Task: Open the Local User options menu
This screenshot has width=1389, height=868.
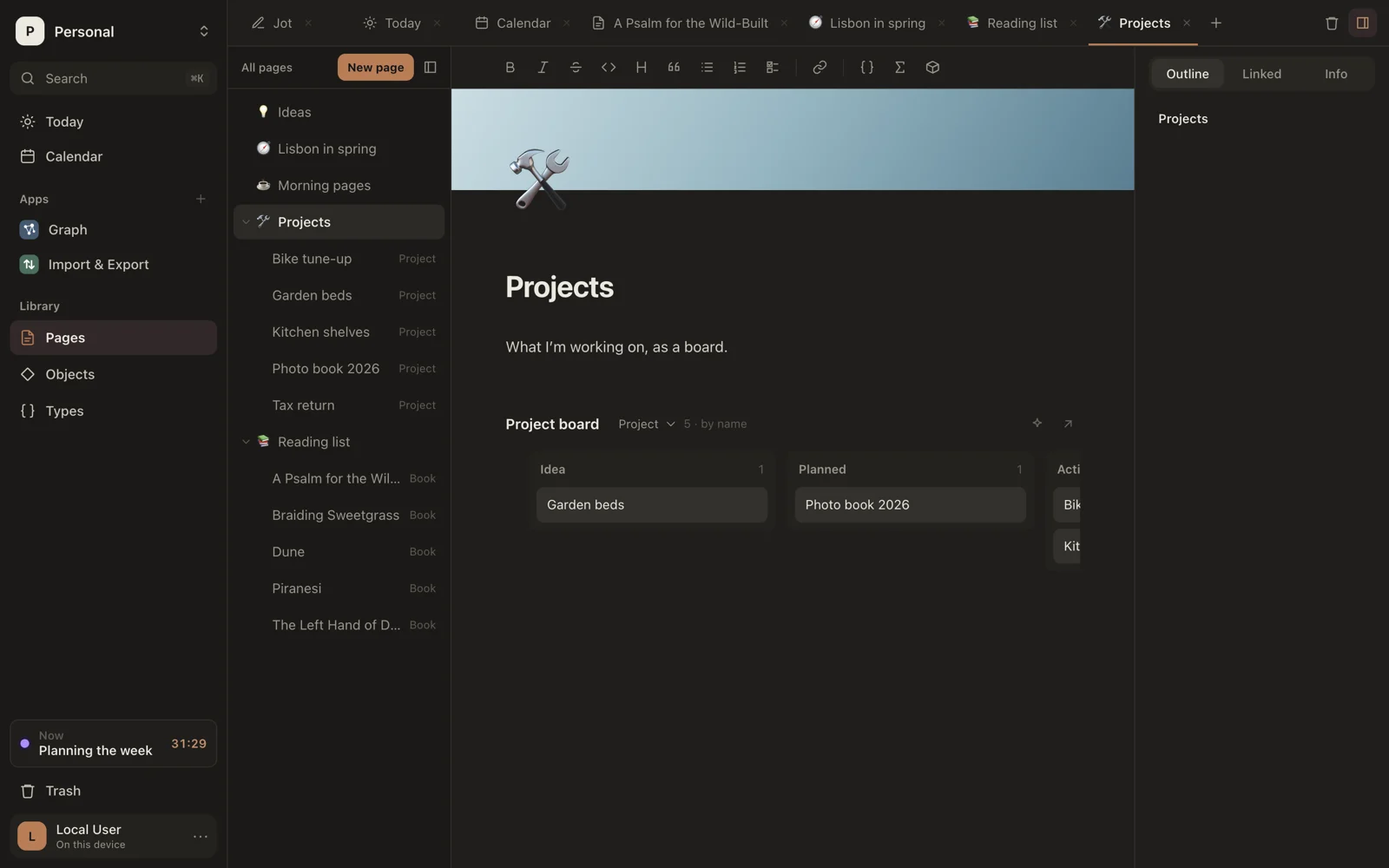Action: coord(201,837)
